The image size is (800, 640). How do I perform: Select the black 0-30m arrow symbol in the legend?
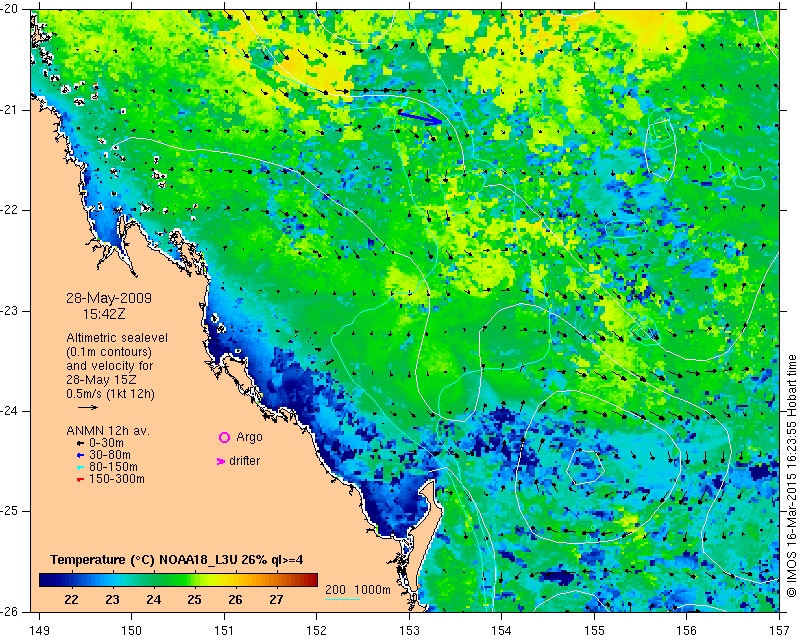[x=80, y=443]
